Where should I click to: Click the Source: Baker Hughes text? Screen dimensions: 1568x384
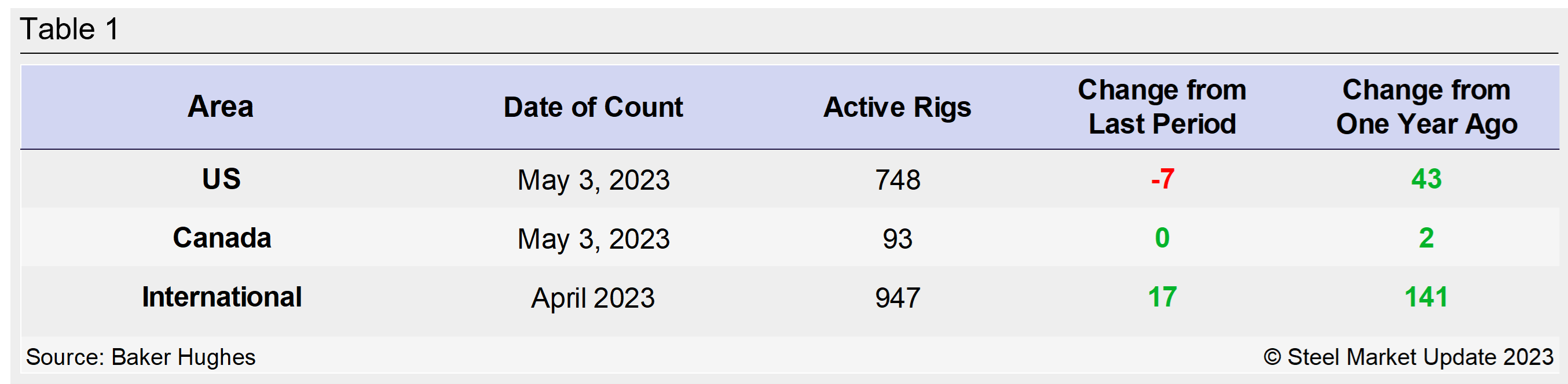(141, 357)
